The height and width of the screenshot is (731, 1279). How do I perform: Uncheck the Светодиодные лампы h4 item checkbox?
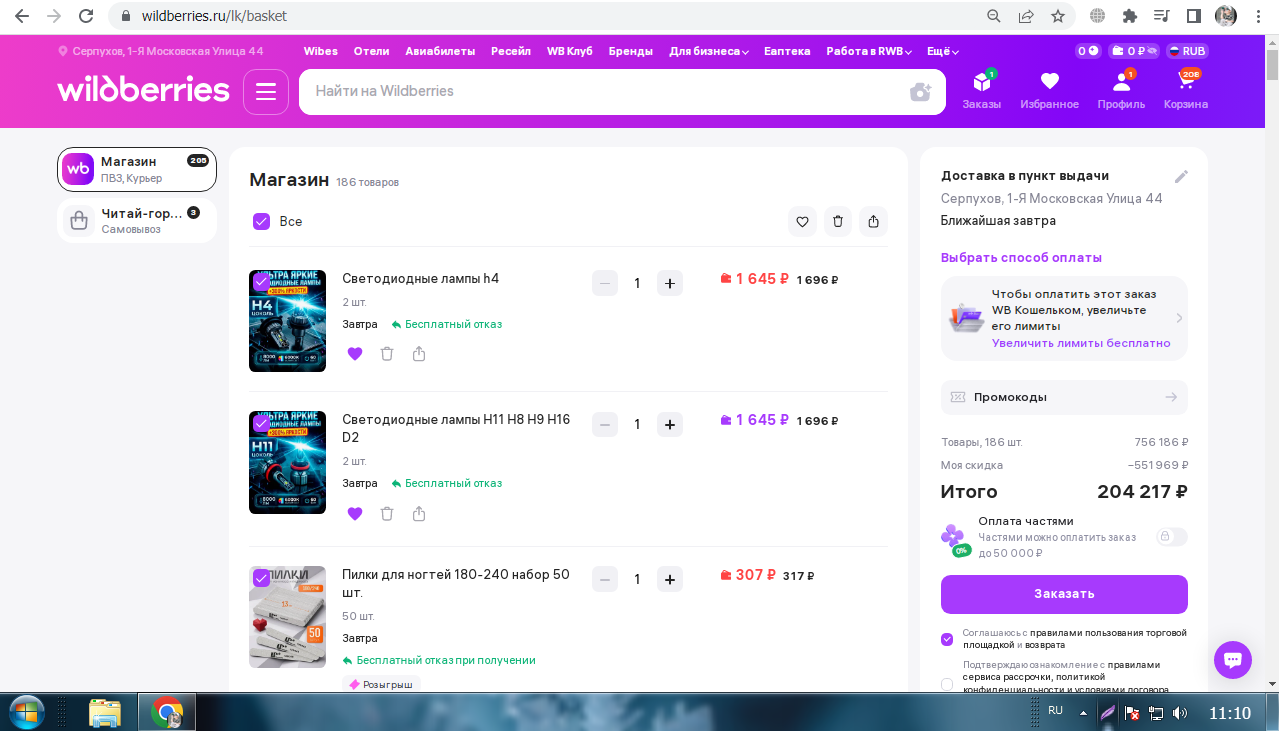(261, 282)
